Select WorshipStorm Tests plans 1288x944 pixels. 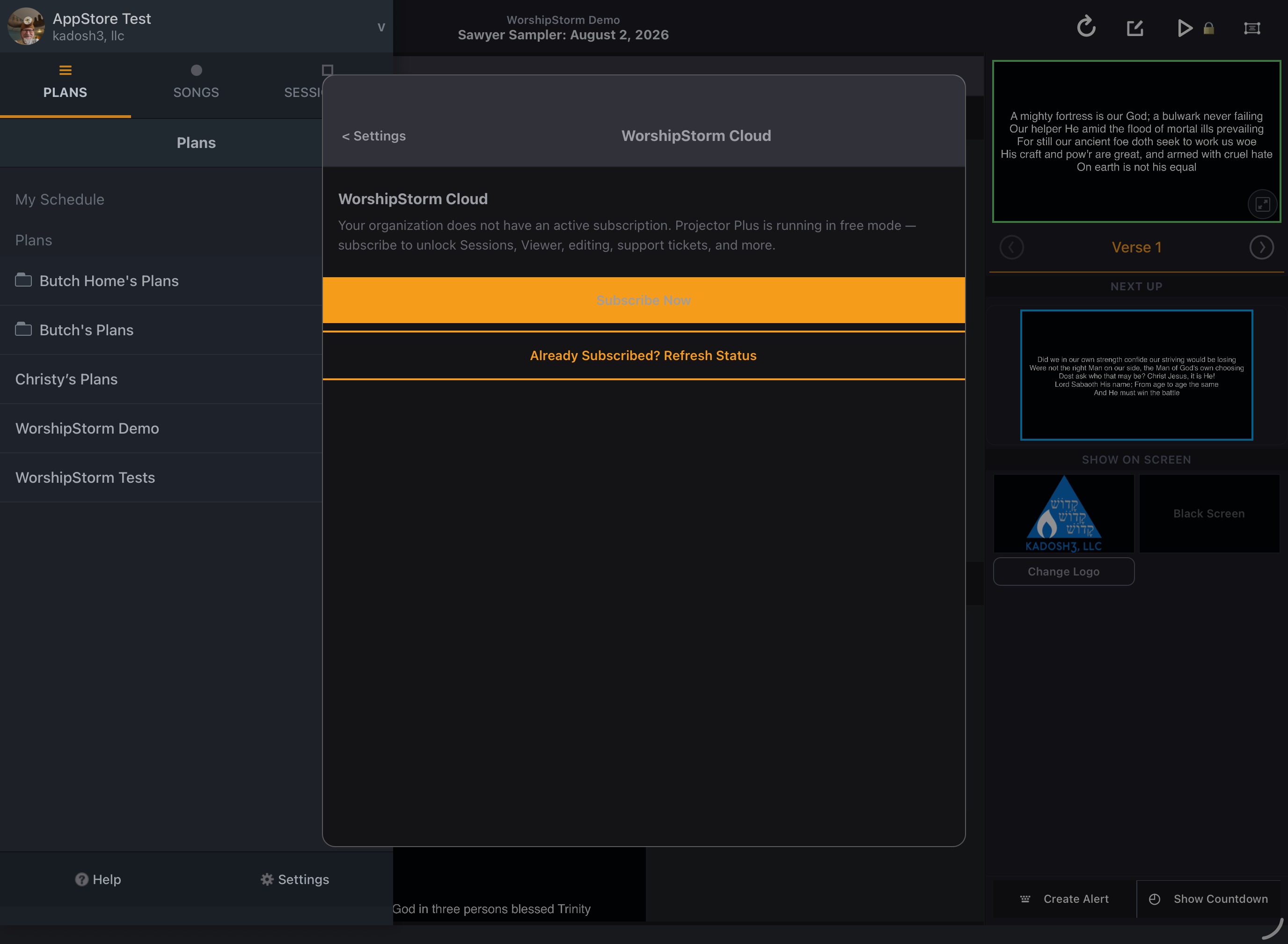(161, 477)
